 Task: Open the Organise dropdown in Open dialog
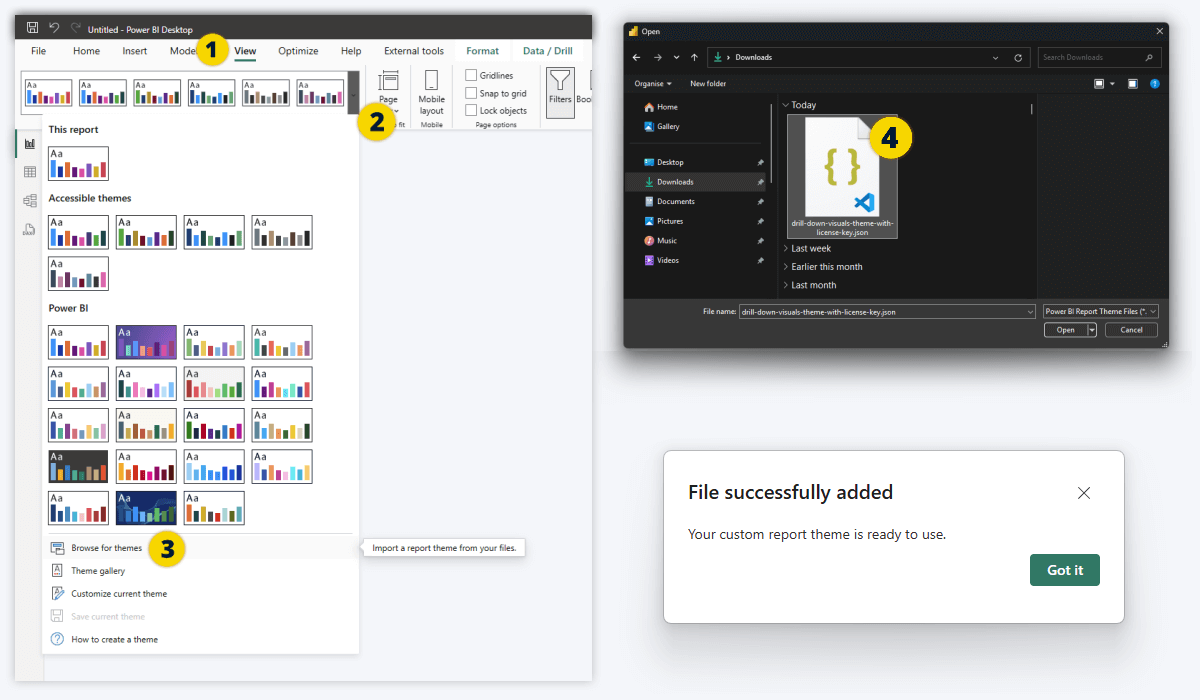(653, 84)
